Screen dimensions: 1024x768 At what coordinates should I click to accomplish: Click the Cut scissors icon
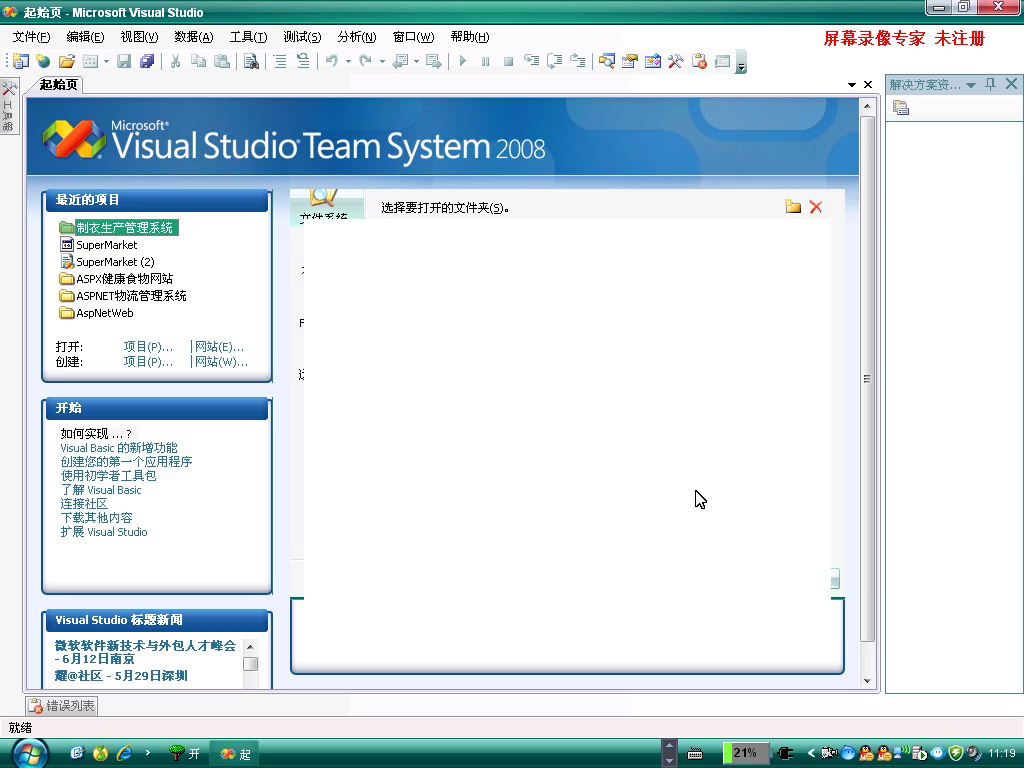(175, 61)
